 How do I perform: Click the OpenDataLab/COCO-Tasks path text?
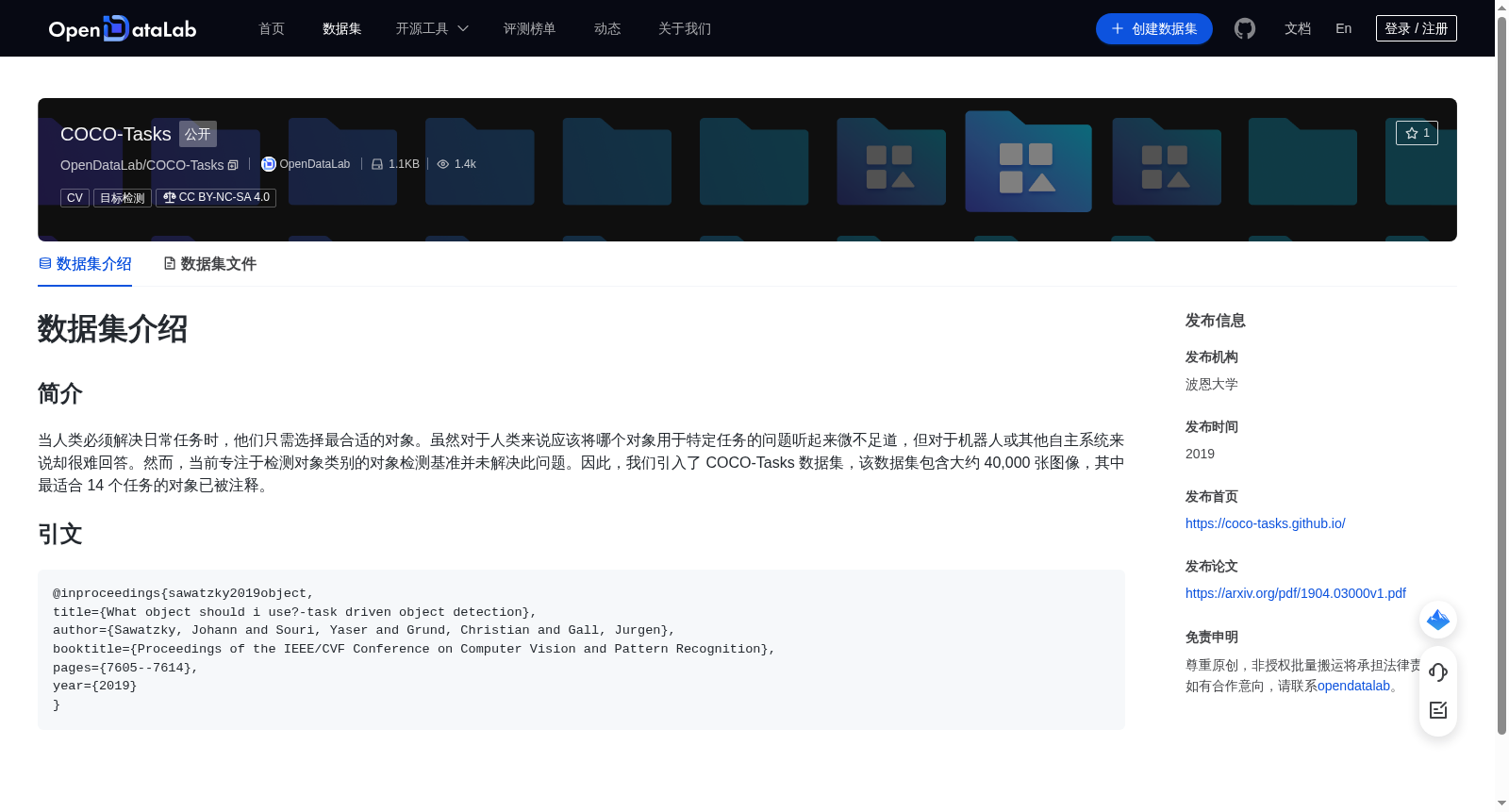[x=142, y=165]
